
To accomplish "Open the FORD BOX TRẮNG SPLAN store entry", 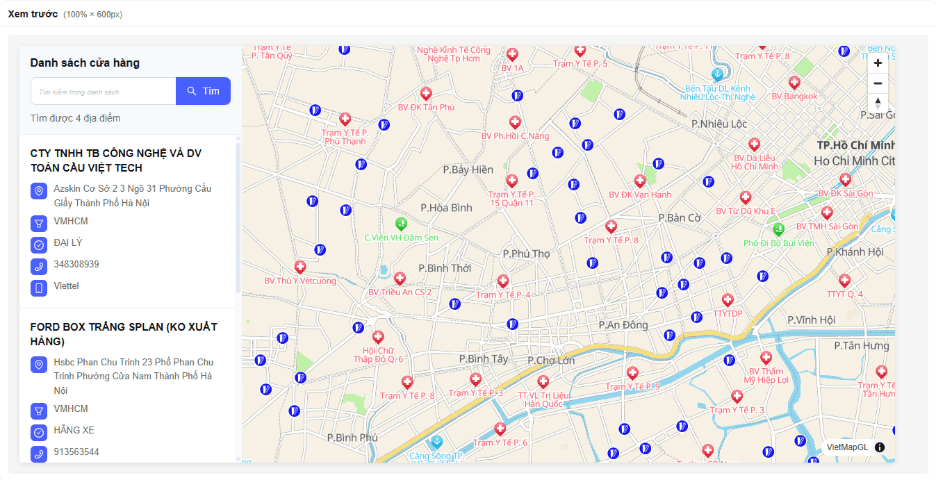I will pyautogui.click(x=124, y=334).
